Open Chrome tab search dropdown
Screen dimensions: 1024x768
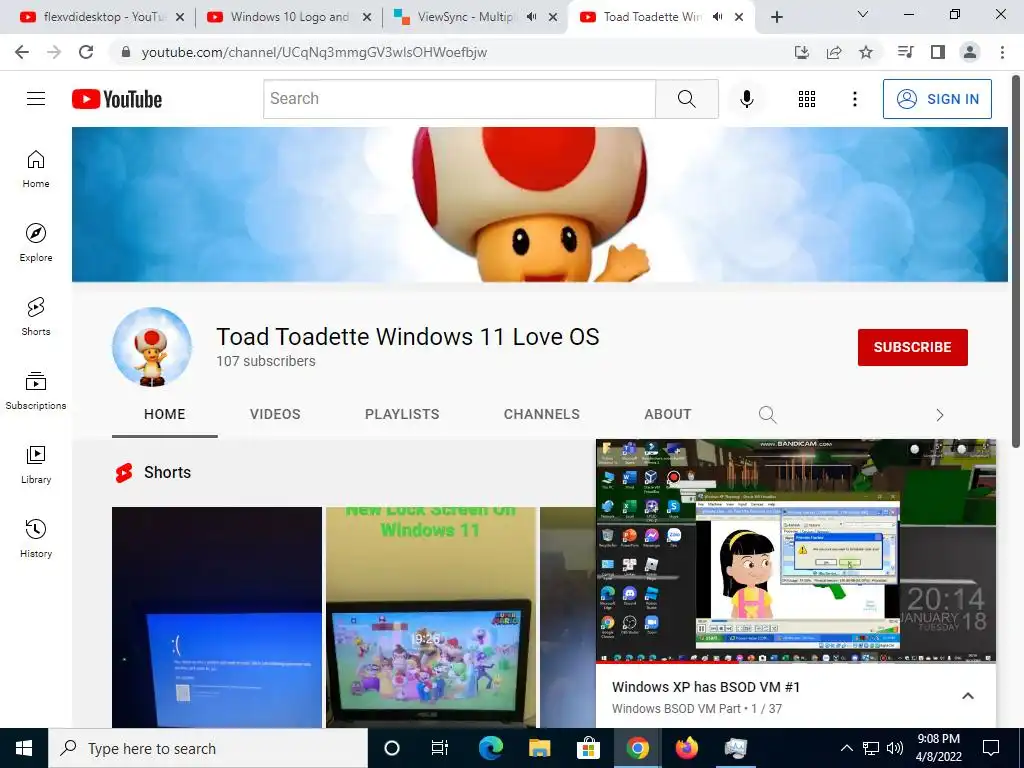(x=863, y=14)
